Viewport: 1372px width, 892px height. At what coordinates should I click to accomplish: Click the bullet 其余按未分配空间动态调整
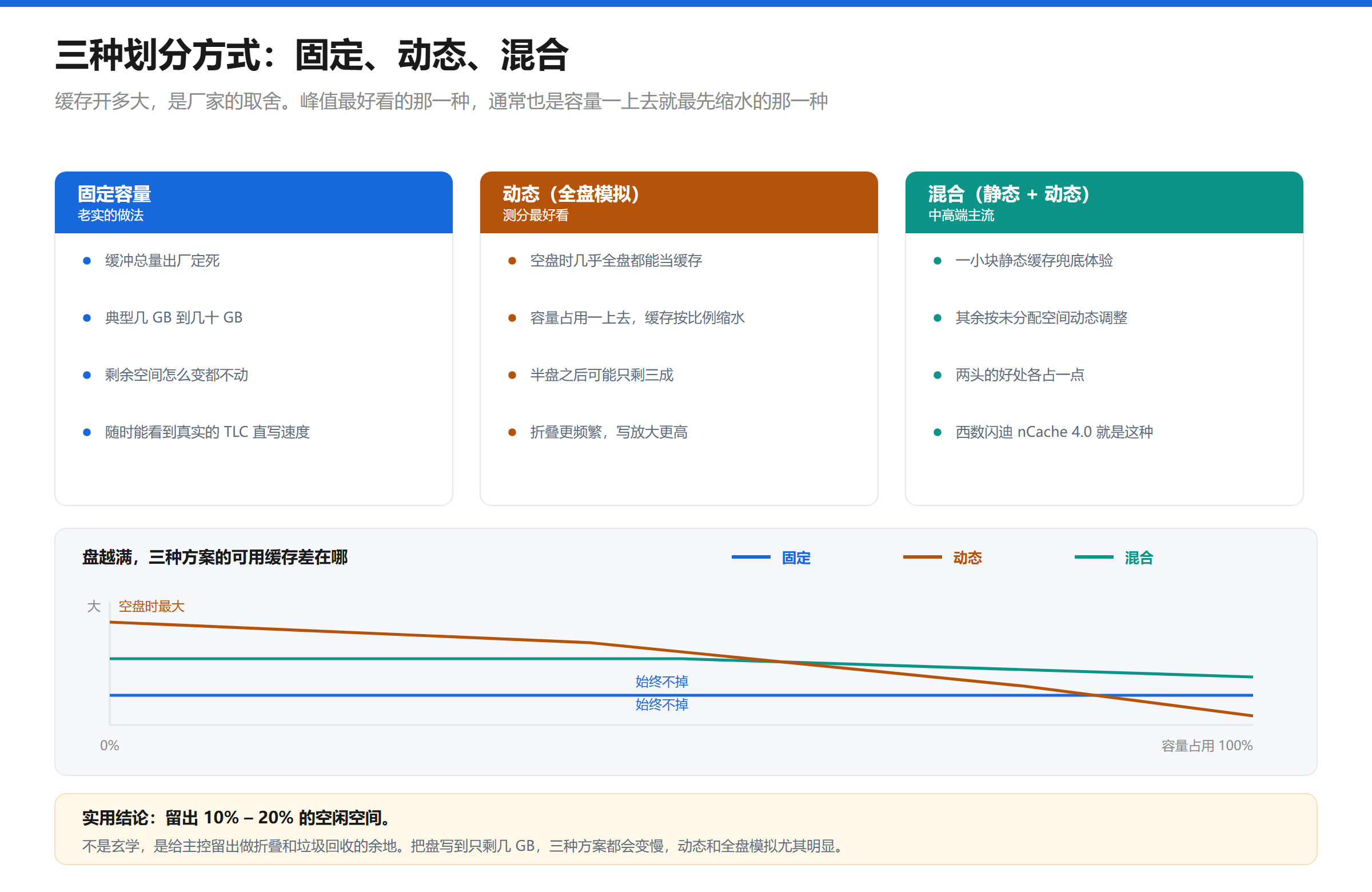(1041, 318)
